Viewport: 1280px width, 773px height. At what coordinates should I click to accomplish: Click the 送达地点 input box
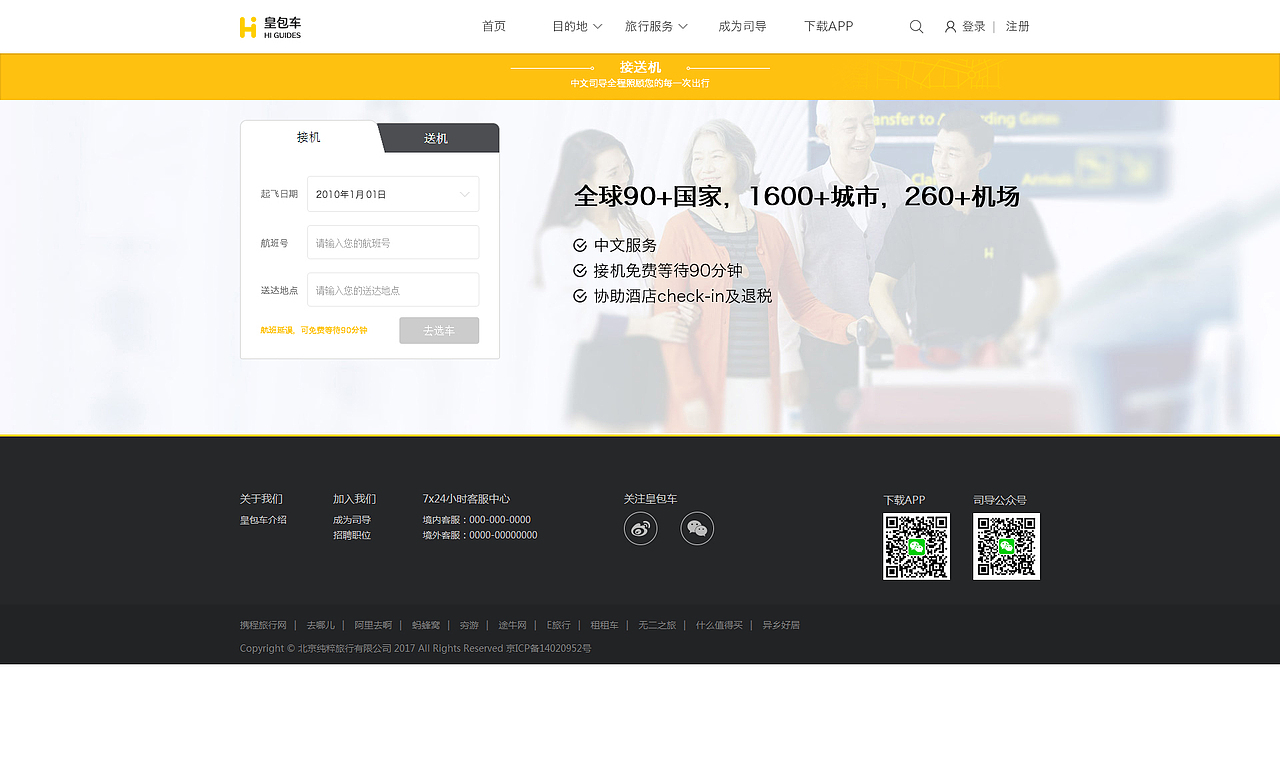click(x=392, y=289)
